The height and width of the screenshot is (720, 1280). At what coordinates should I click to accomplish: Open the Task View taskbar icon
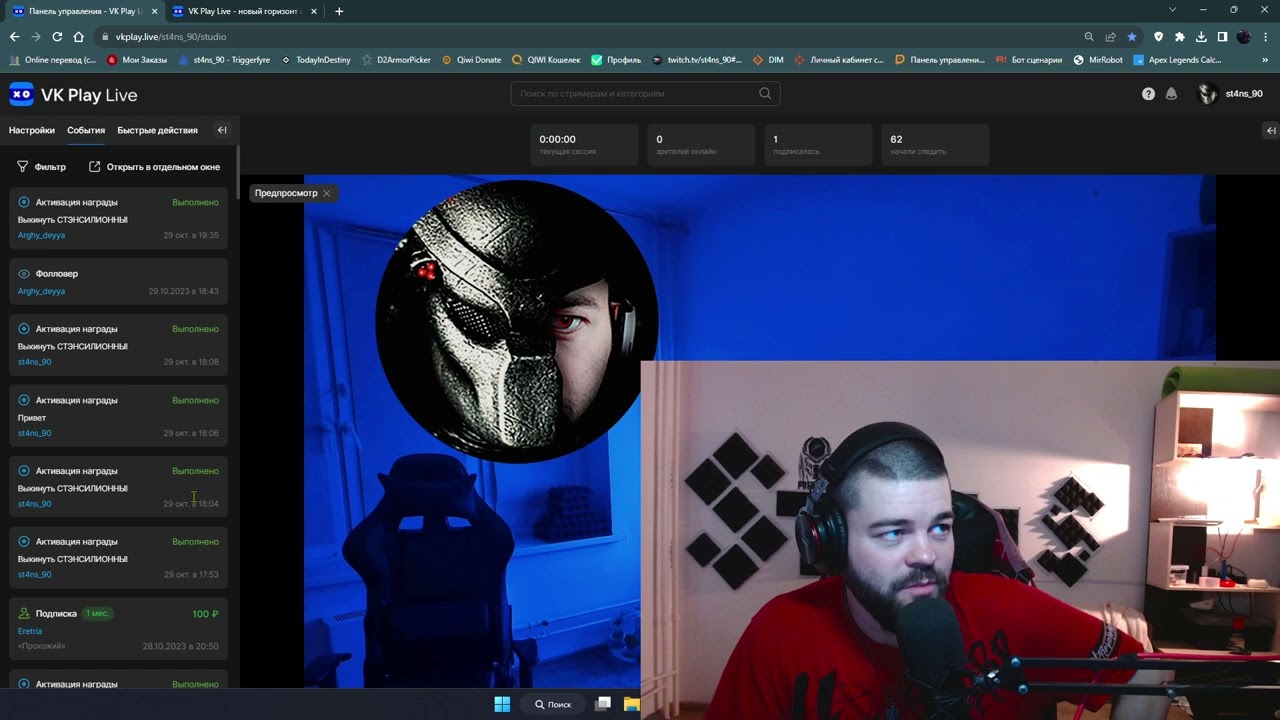pos(603,704)
